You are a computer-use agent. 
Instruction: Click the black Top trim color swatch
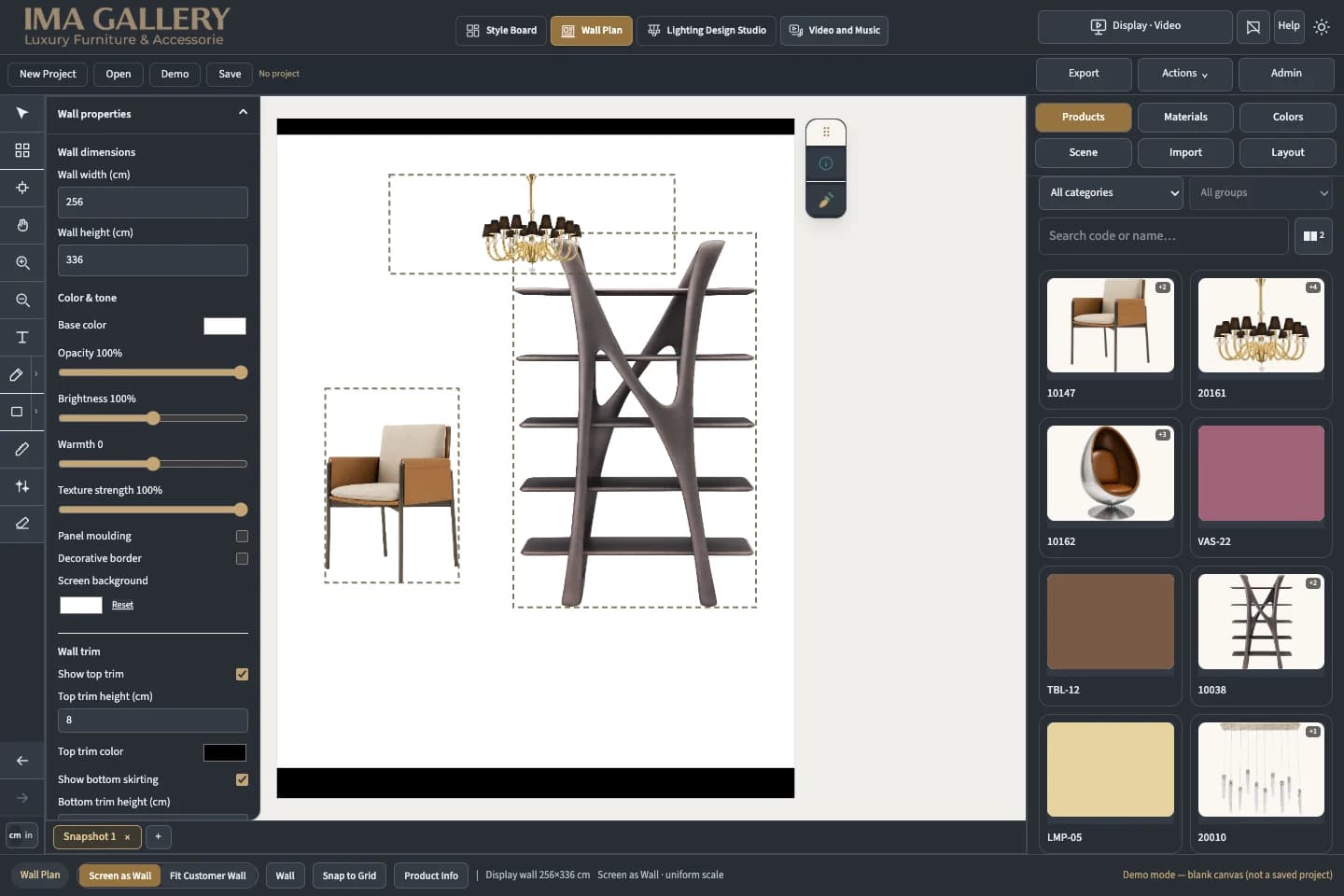point(225,752)
